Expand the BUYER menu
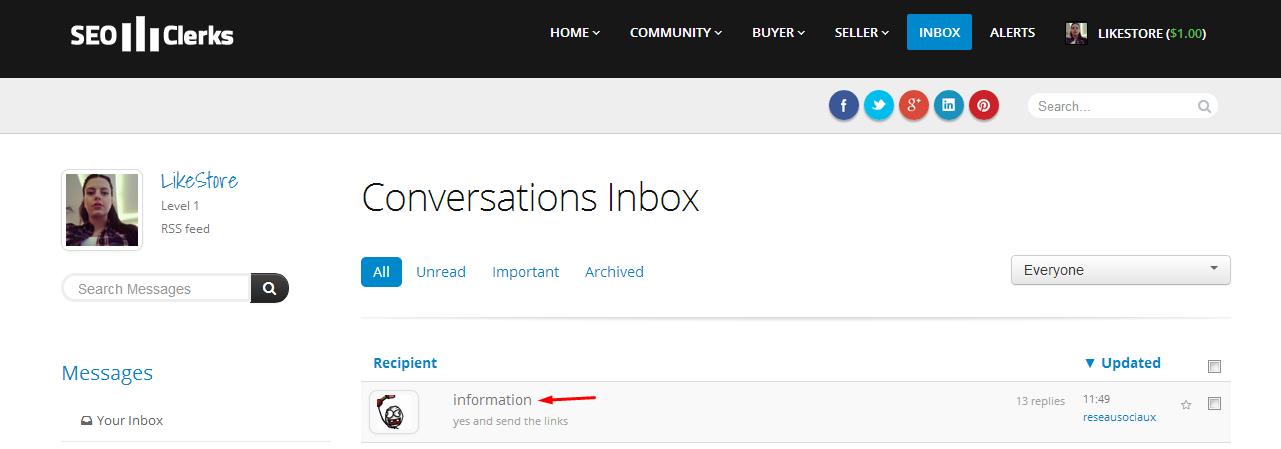Viewport: 1281px width, 449px height. [779, 33]
